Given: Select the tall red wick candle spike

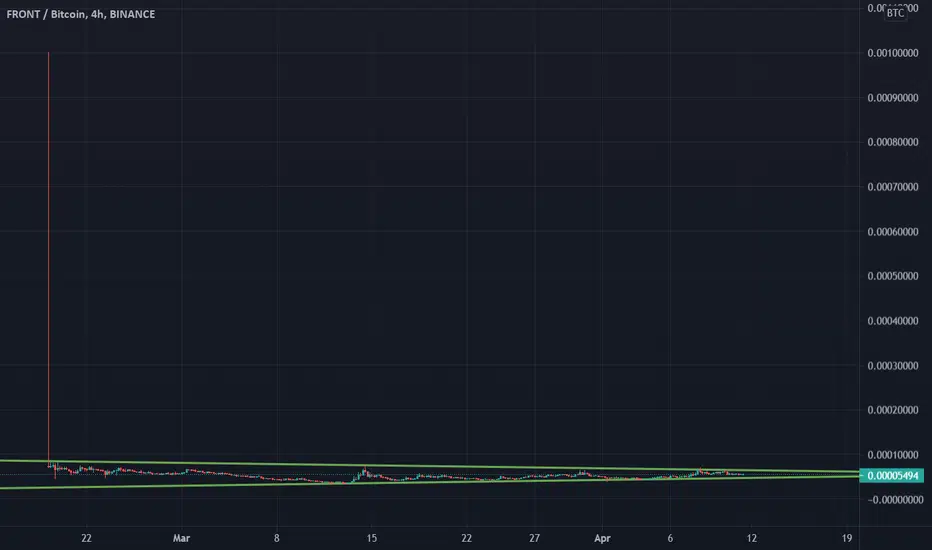Looking at the screenshot, I should pos(49,256).
